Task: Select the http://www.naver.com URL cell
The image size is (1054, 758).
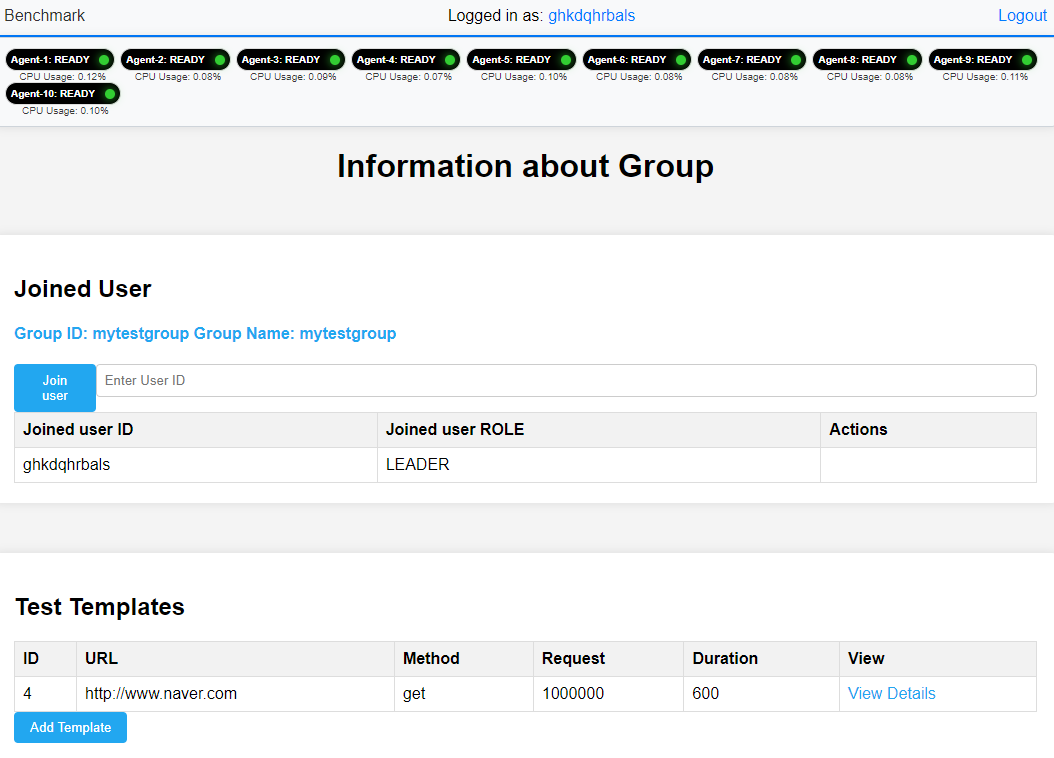Action: pyautogui.click(x=235, y=693)
